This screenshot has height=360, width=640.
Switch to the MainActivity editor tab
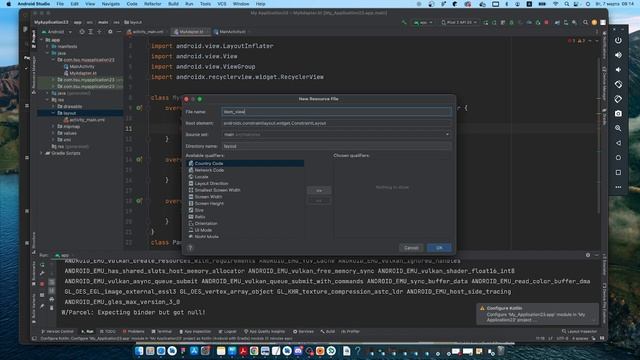coord(232,31)
